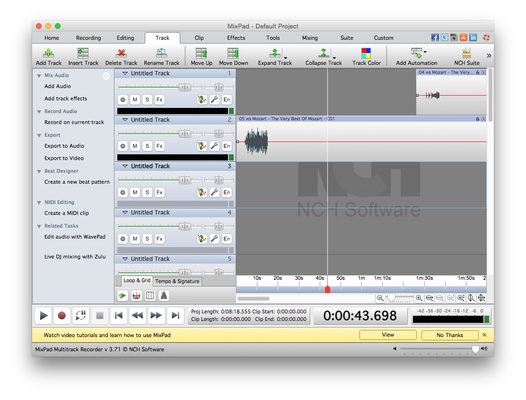Open the dropdown arrow beside Expand Track
Image resolution: width=526 pixels, height=400 pixels.
(285, 58)
